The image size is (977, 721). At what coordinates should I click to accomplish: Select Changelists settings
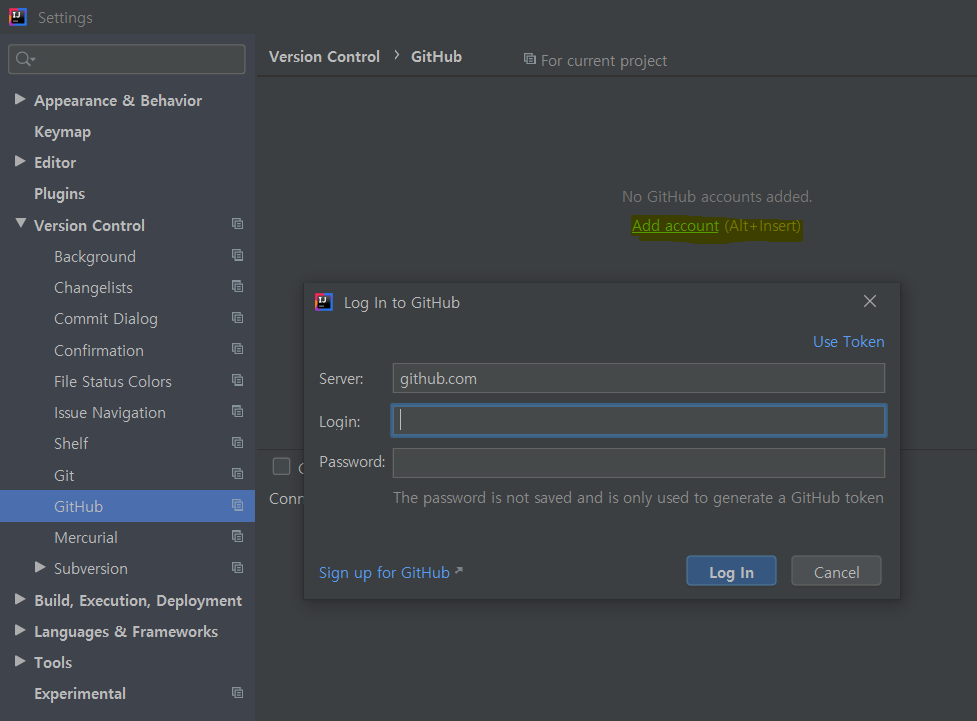(93, 288)
